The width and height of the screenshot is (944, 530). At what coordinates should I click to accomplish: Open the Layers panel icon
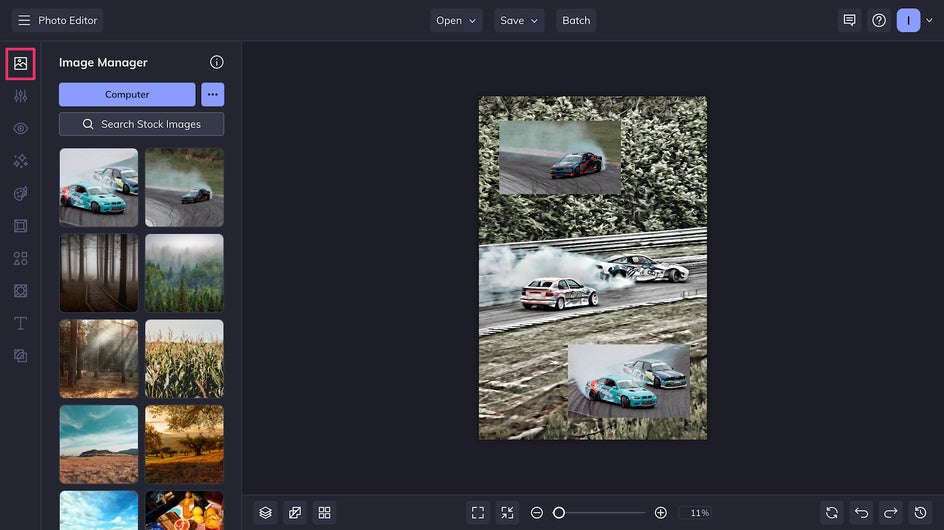pos(266,513)
